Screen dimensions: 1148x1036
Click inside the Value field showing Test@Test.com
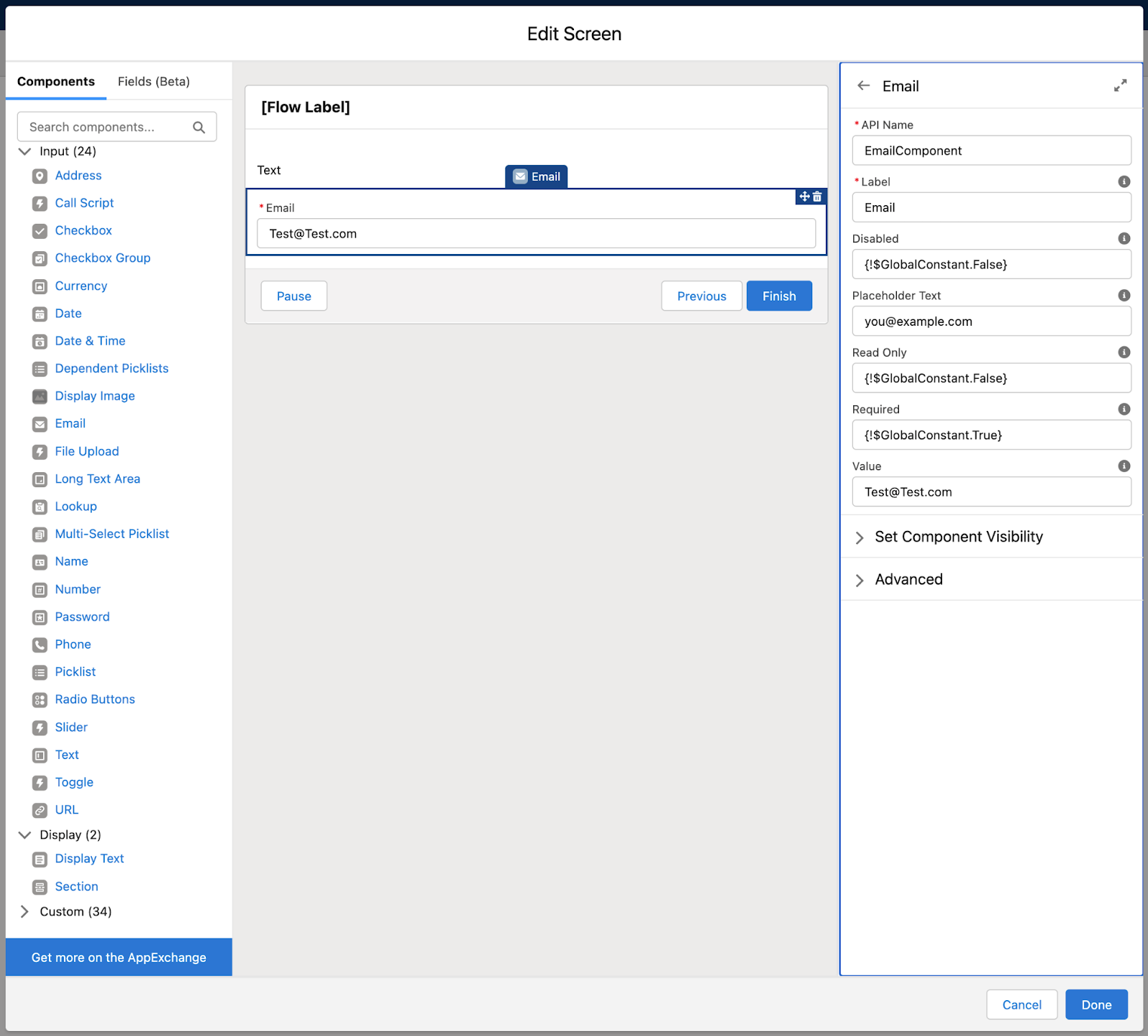(992, 491)
